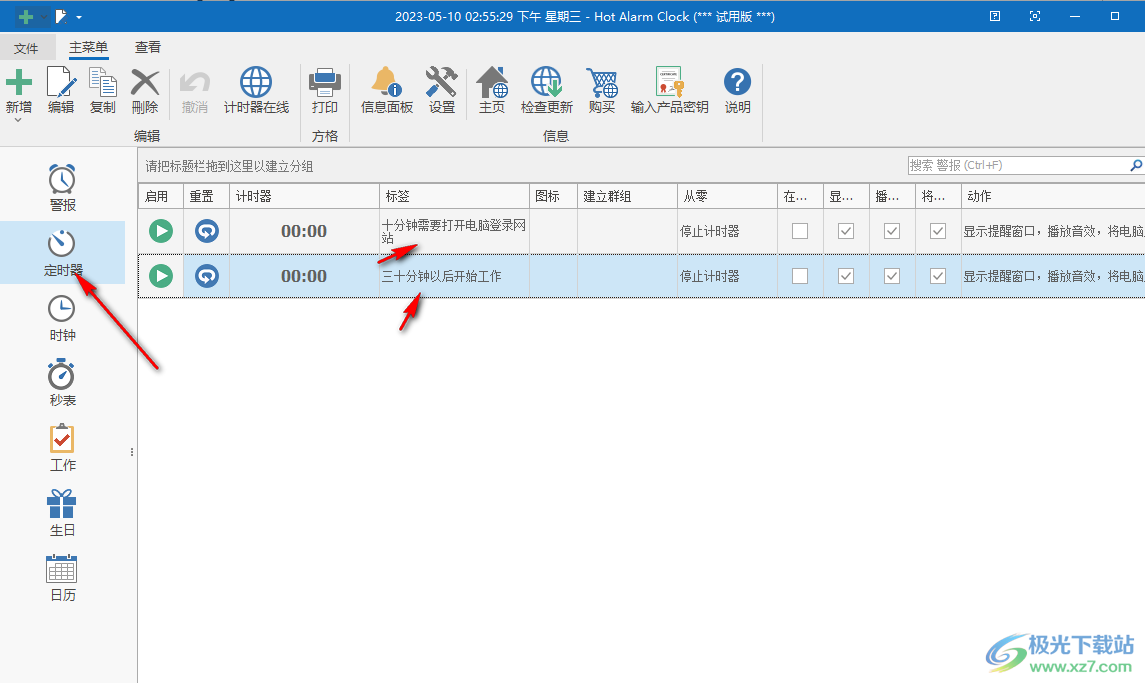The image size is (1145, 683).
Task: Expand the dropdown beside the title bar plus
Action: [43, 16]
